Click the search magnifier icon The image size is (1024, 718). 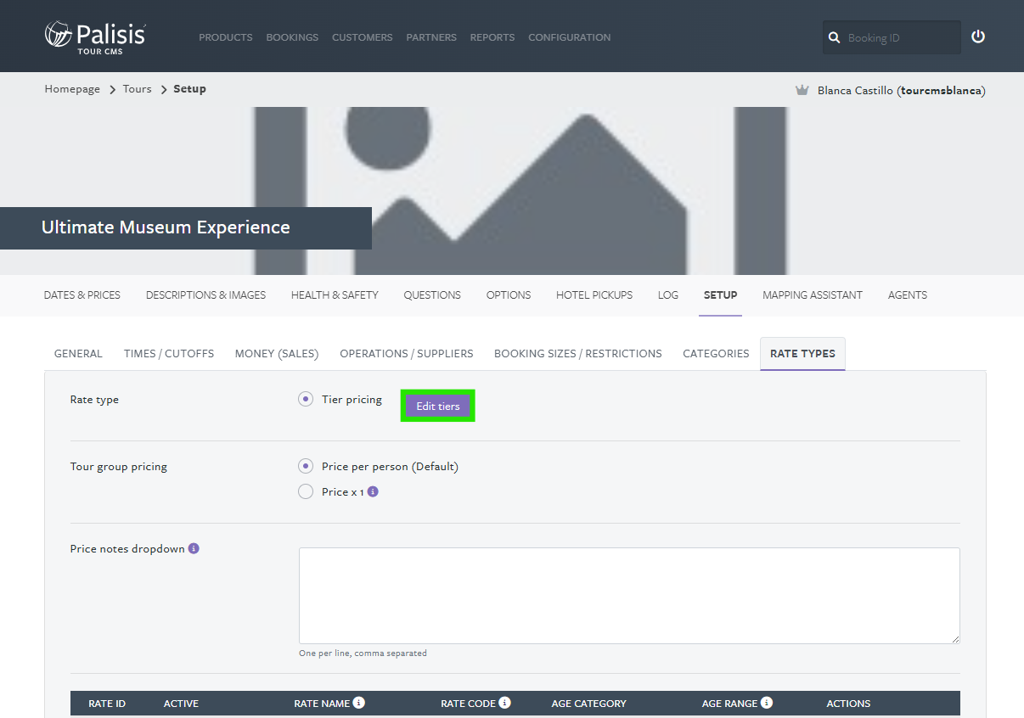pos(834,37)
